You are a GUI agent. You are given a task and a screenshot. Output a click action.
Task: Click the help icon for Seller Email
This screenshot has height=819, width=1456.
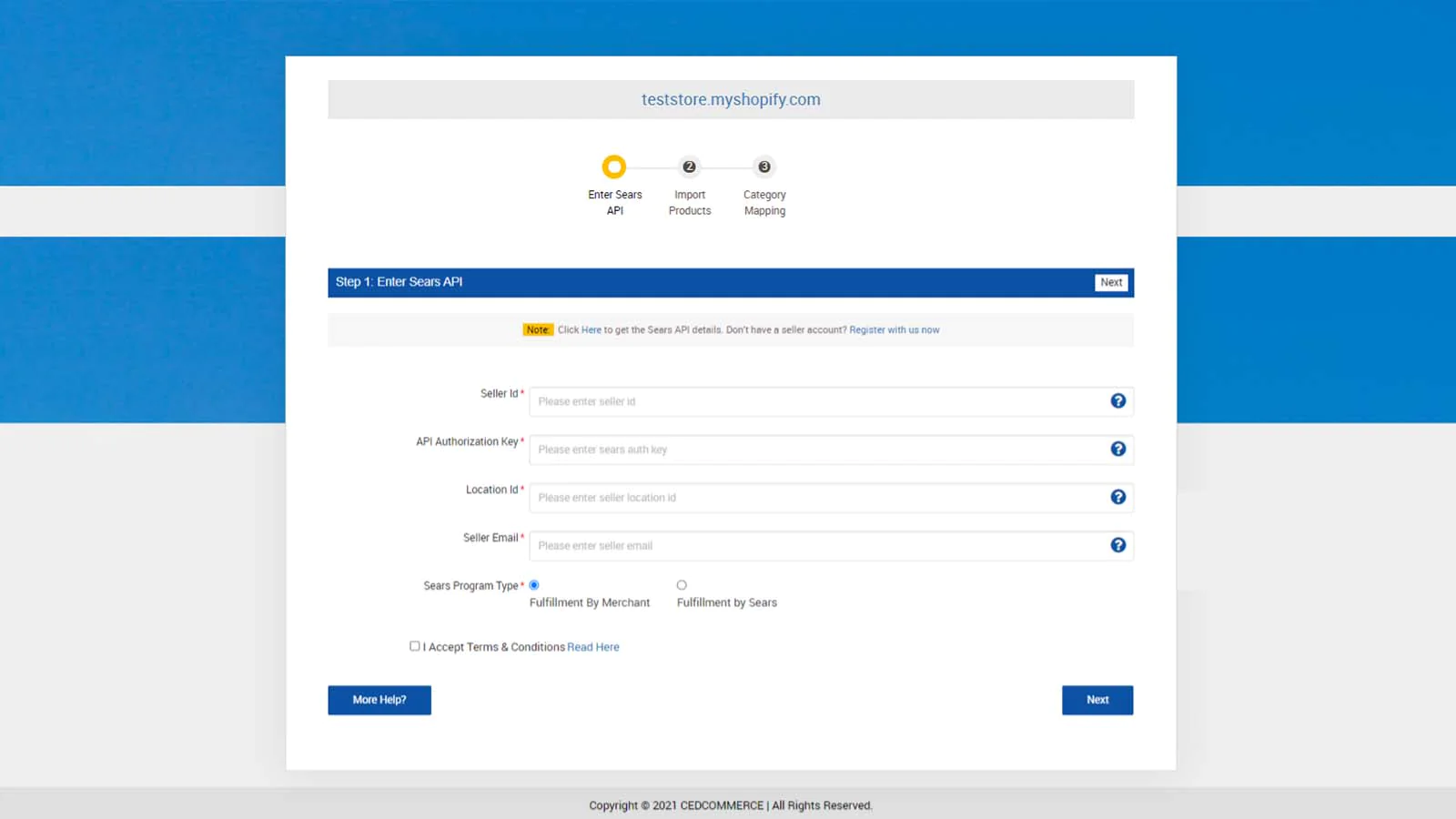[1117, 545]
